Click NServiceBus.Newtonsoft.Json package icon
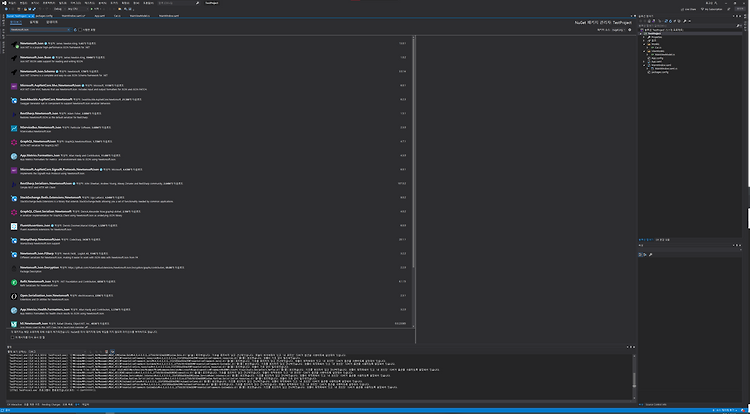The width and height of the screenshot is (750, 414). pyautogui.click(x=14, y=129)
